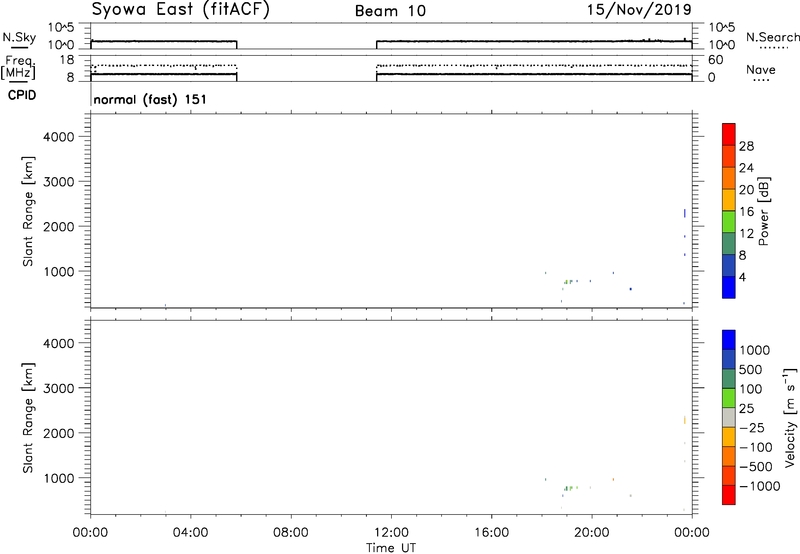Click the "16:00" time tick label

click(x=491, y=533)
